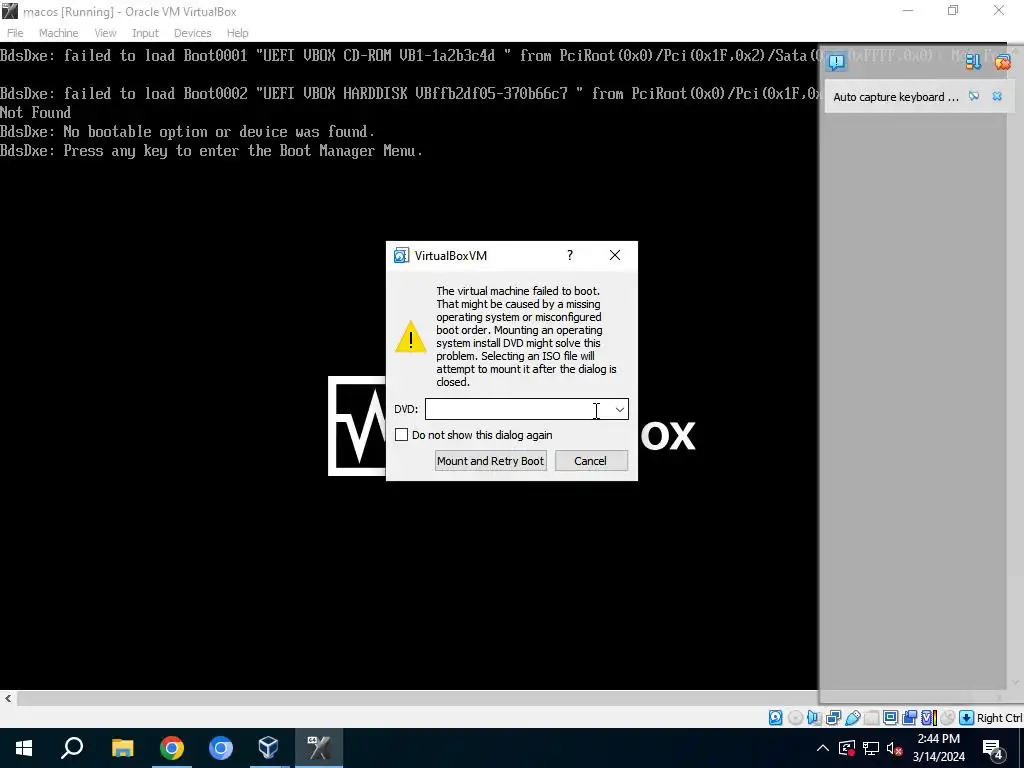Click the hard disk activity indicator icon

(x=775, y=718)
